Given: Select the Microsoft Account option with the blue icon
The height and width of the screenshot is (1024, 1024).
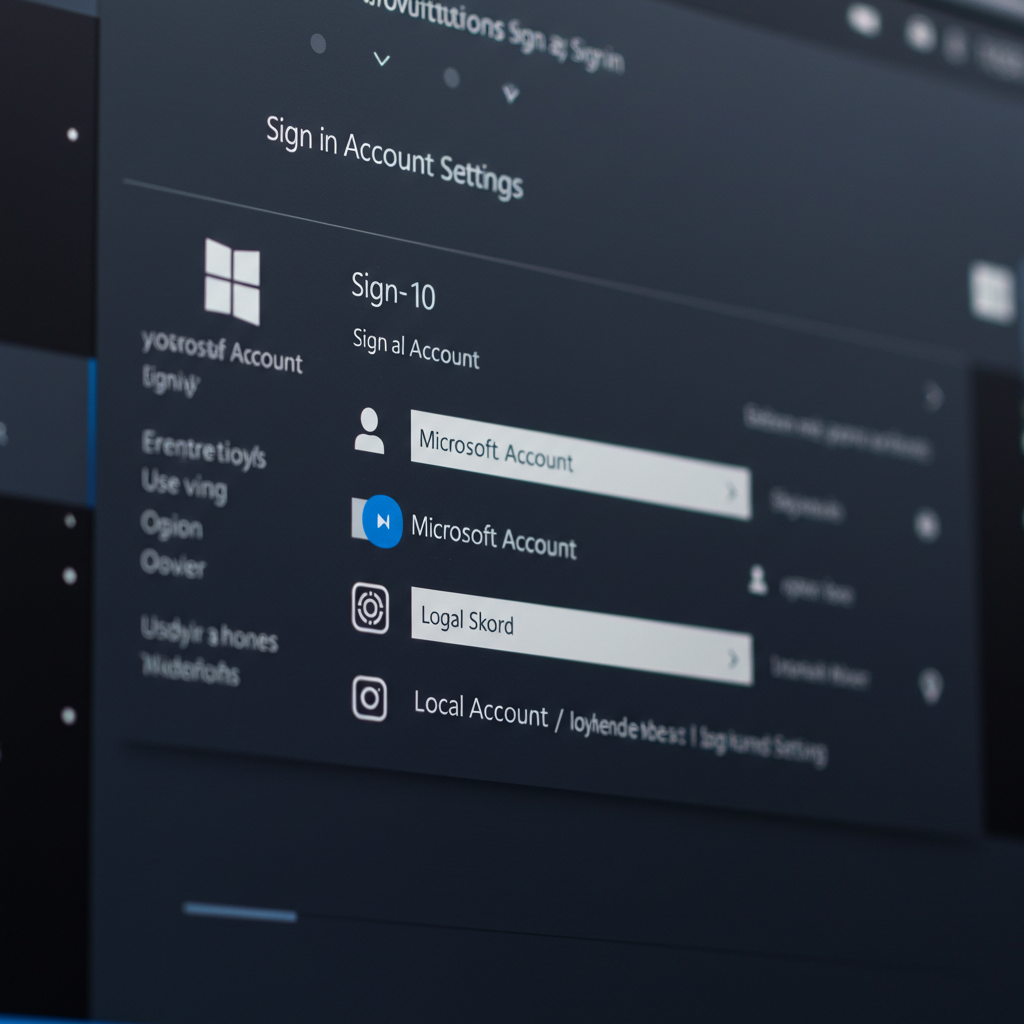Looking at the screenshot, I should pos(494,537).
